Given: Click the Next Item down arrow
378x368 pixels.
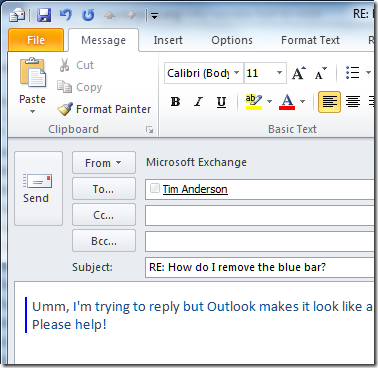Looking at the screenshot, I should 132,15.
